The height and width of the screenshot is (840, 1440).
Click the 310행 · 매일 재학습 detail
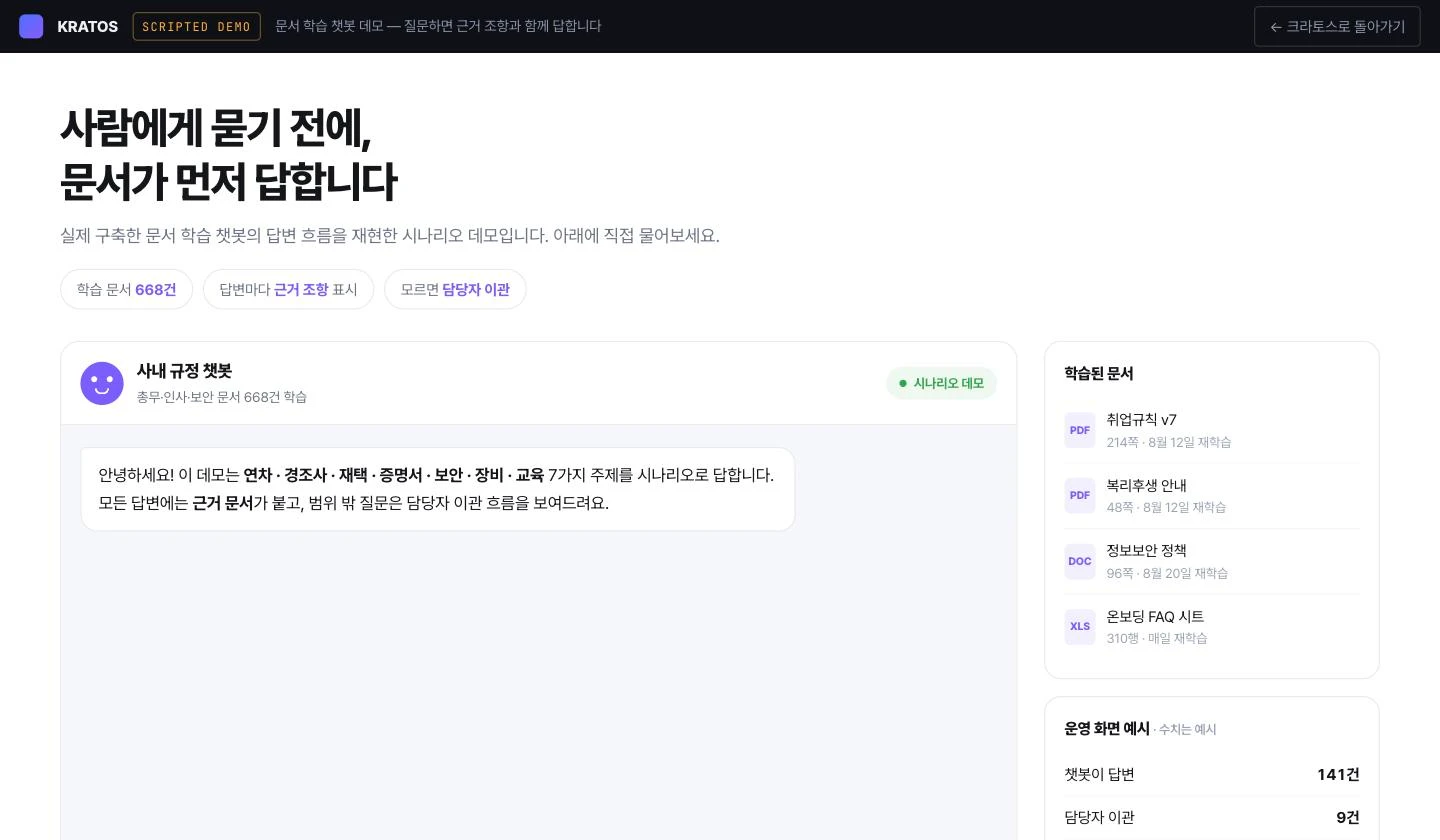(1157, 638)
